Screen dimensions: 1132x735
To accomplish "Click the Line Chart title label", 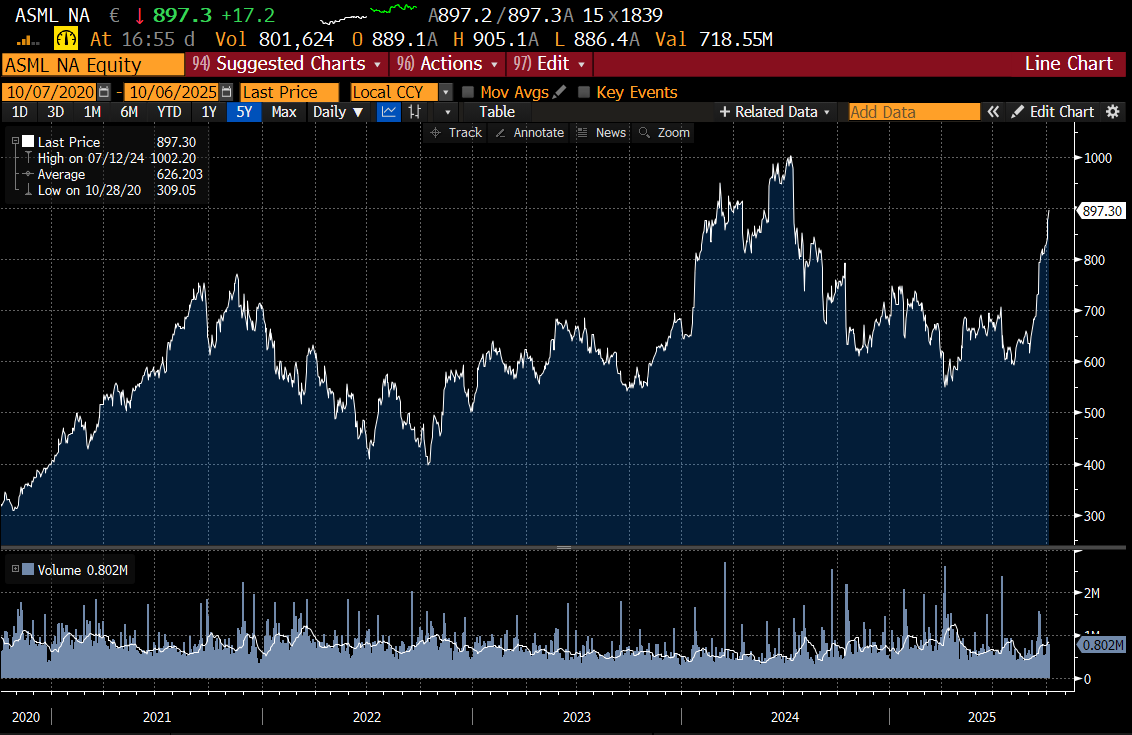I will point(1068,64).
